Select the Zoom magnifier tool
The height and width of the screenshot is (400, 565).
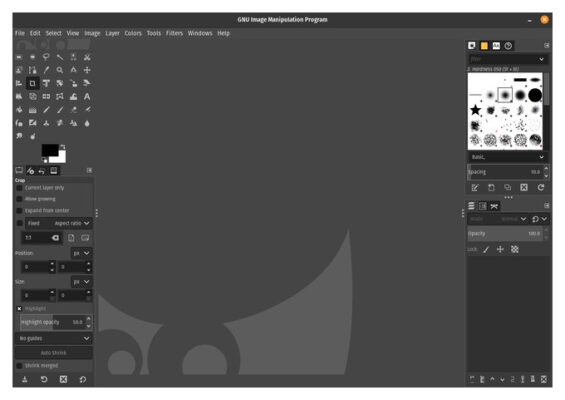click(60, 70)
